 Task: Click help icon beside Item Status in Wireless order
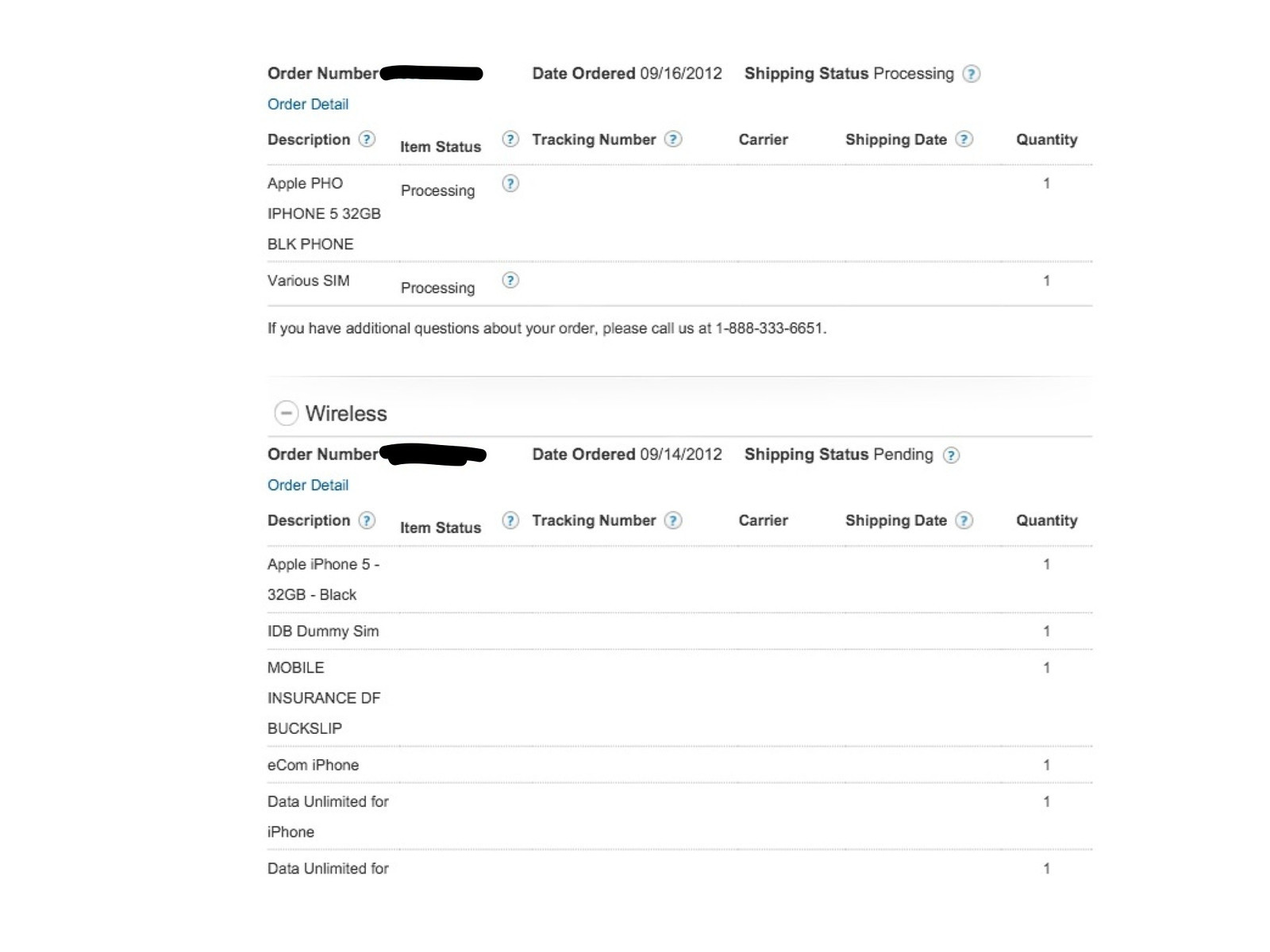pos(510,520)
